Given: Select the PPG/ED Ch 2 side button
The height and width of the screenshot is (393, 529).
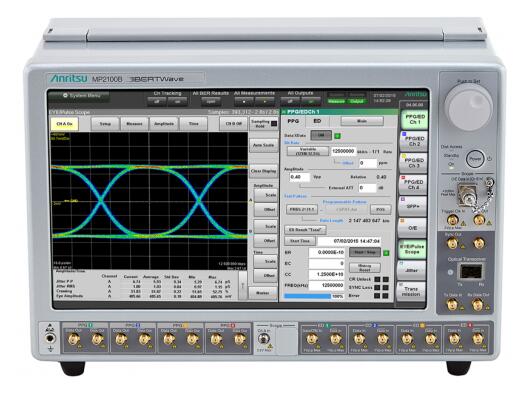Looking at the screenshot, I should pyautogui.click(x=414, y=141).
